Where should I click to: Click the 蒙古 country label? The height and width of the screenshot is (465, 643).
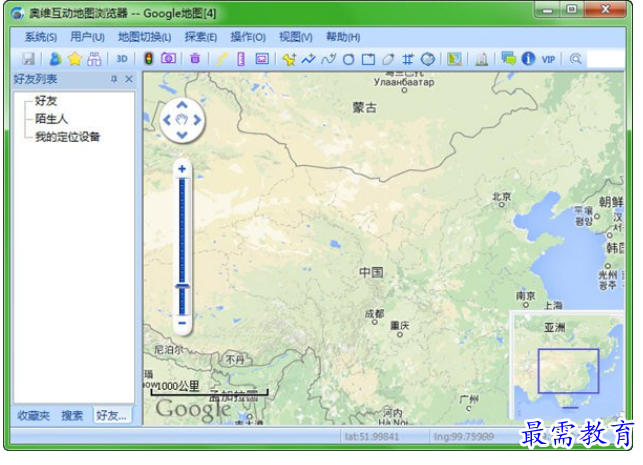click(x=365, y=108)
